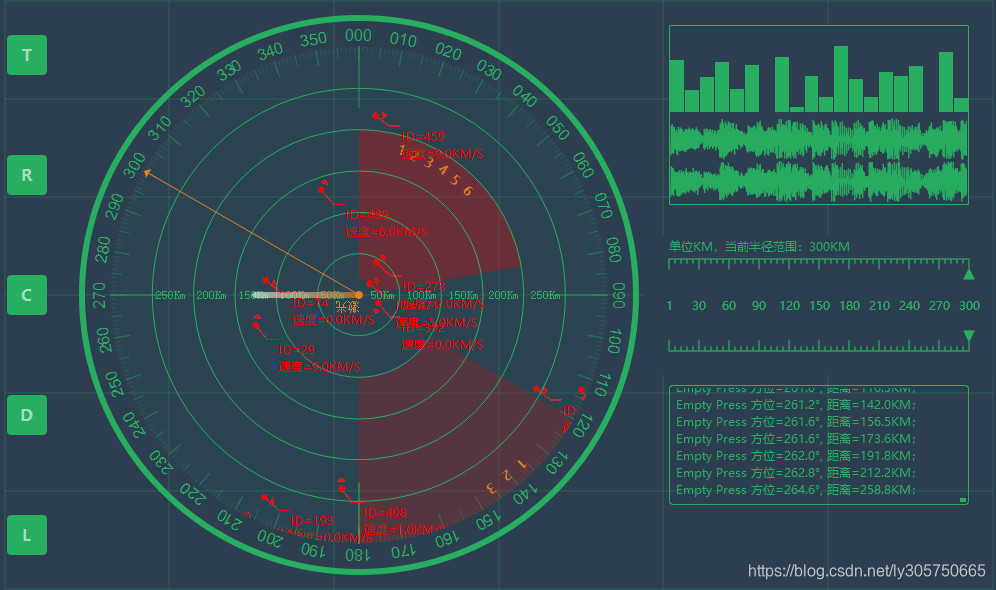
Task: Click log entry with distance 258.8KM
Action: point(796,490)
